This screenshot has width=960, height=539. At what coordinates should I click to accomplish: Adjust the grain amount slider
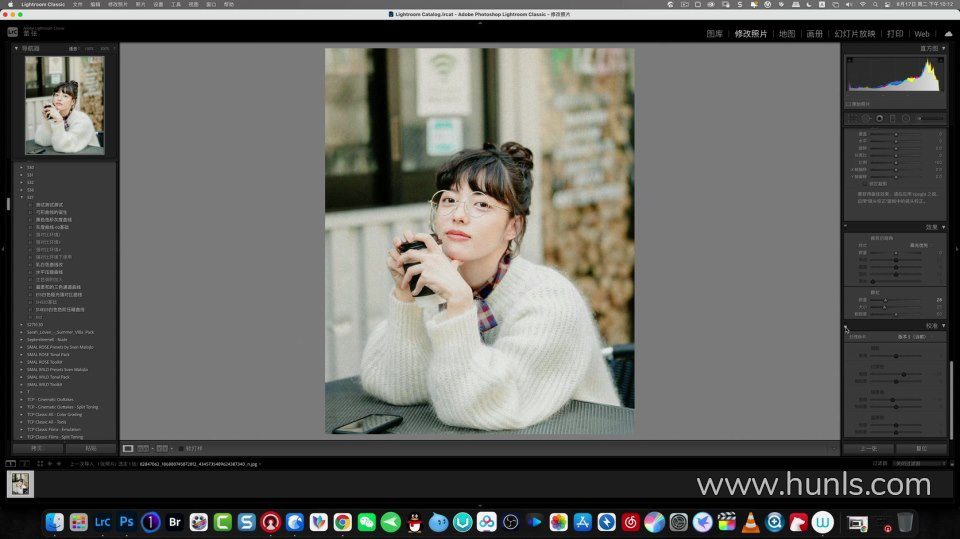click(885, 299)
